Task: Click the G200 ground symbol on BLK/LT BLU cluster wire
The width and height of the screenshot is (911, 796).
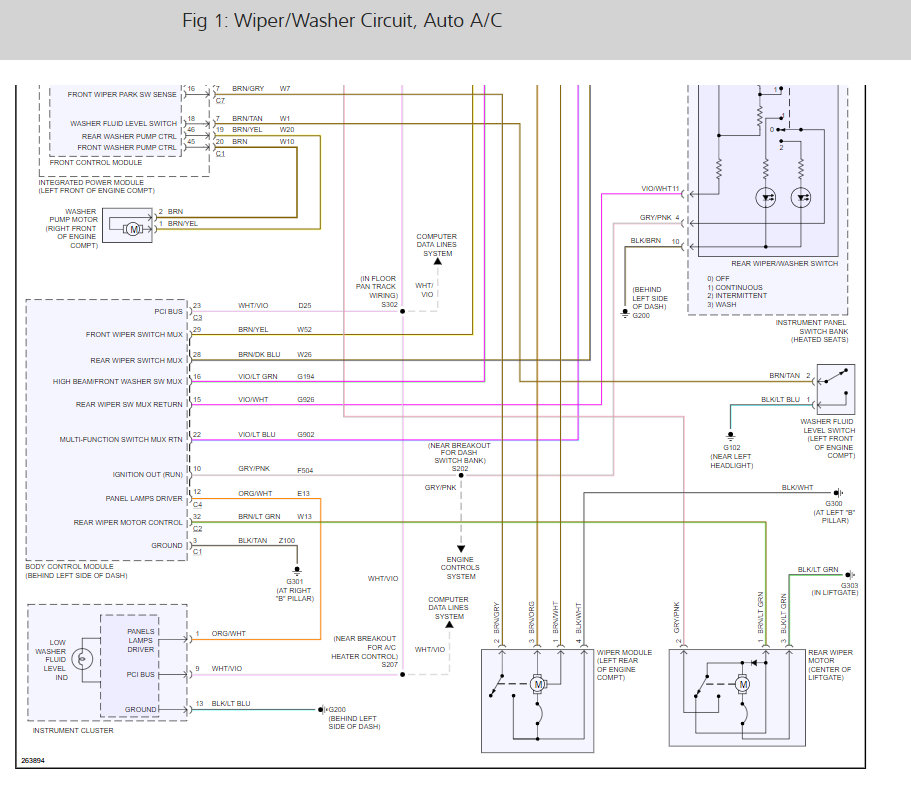Action: [321, 709]
